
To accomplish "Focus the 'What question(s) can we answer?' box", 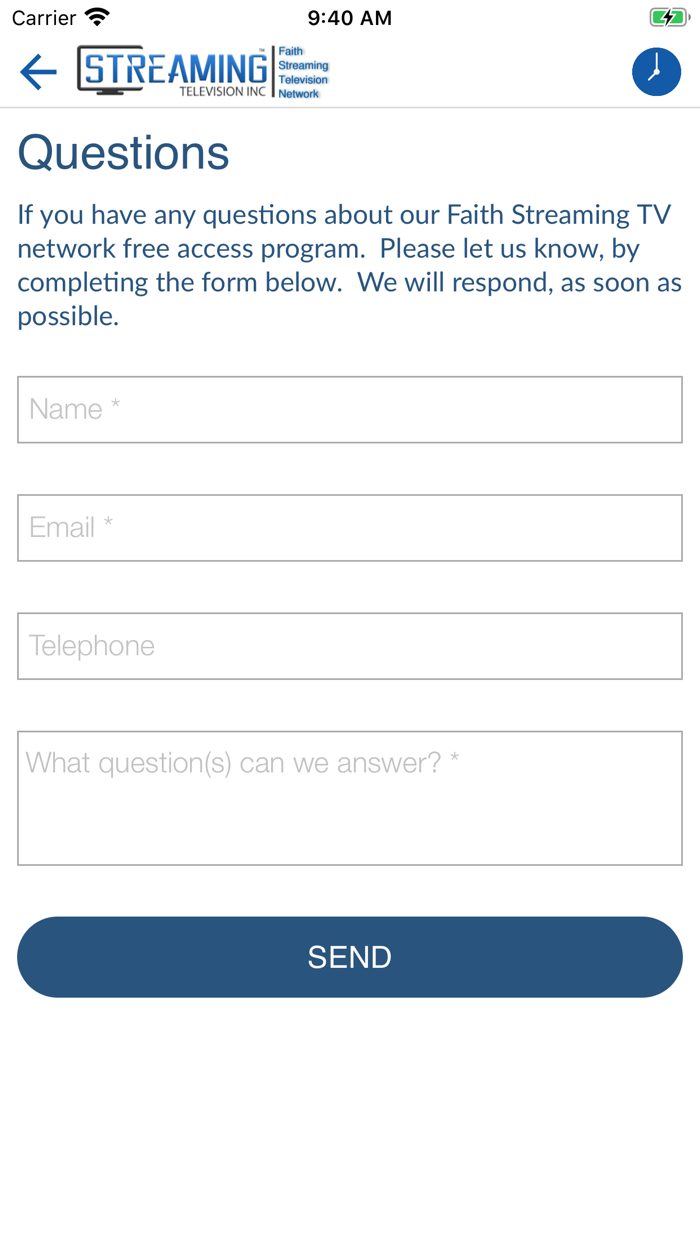I will (350, 797).
